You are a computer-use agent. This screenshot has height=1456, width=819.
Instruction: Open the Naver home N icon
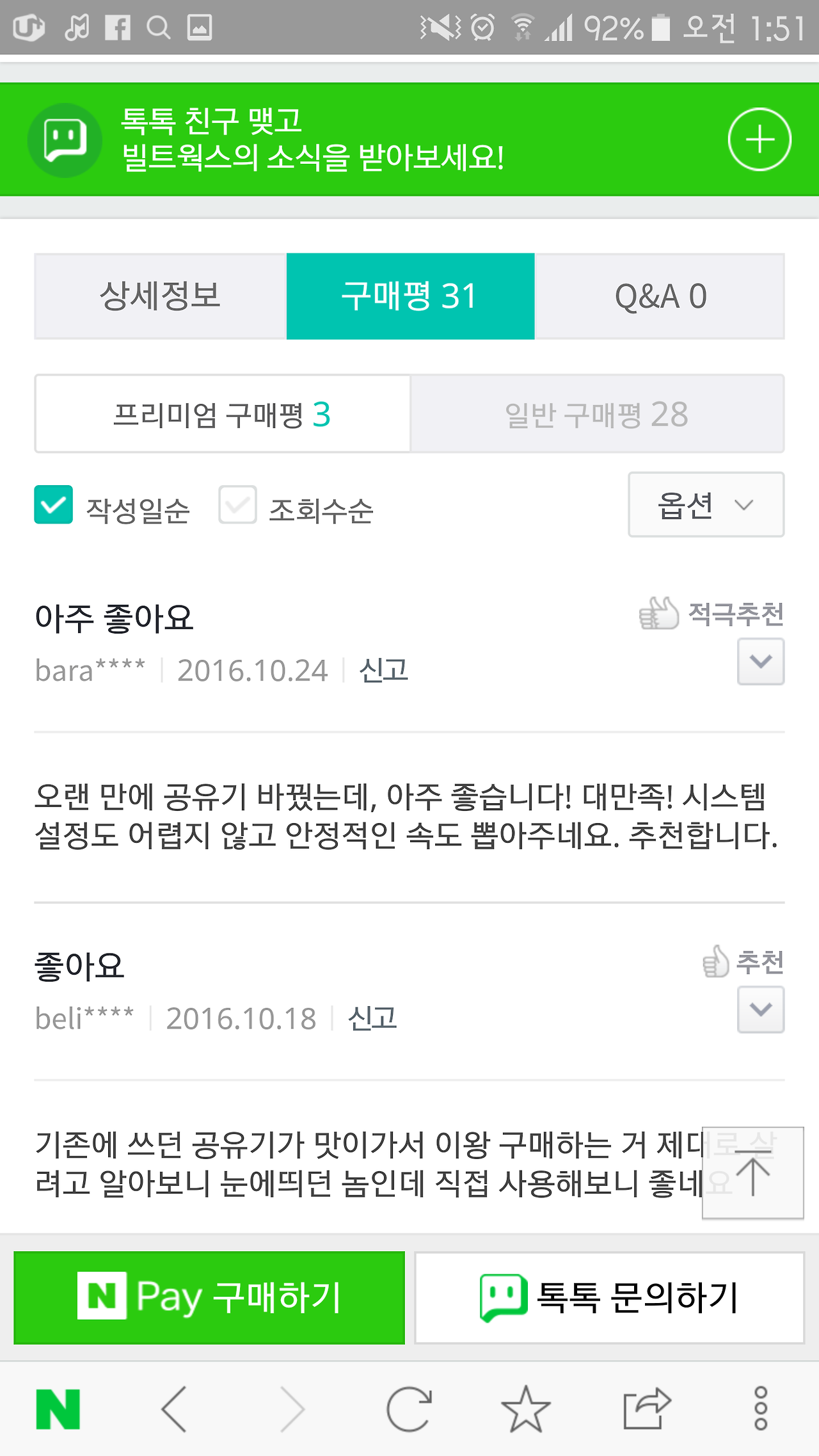pyautogui.click(x=58, y=1409)
